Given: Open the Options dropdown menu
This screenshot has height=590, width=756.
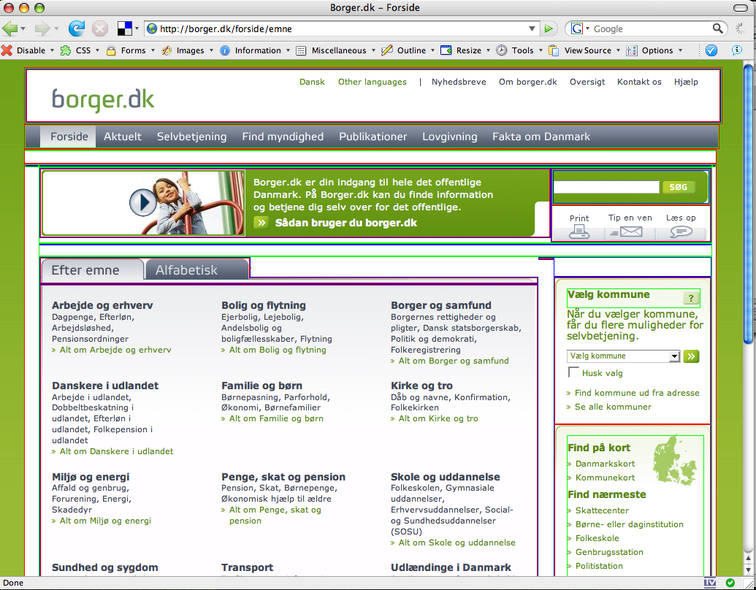Looking at the screenshot, I should point(654,50).
